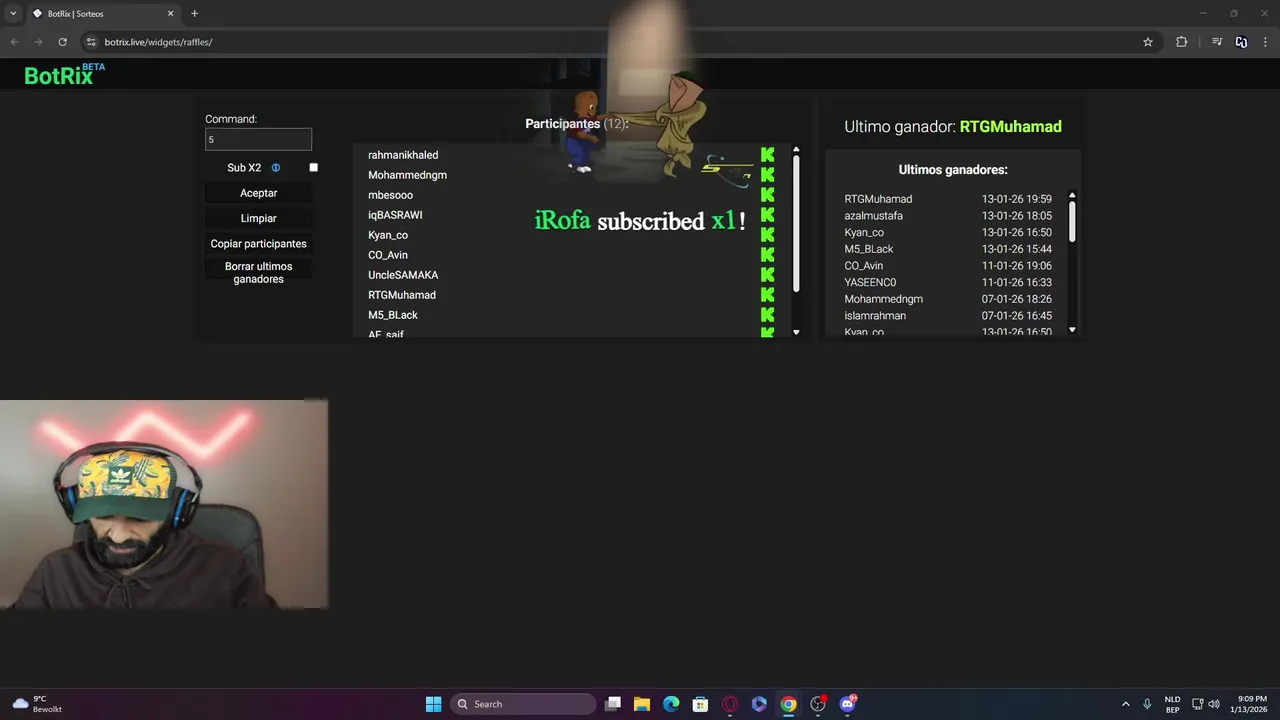Select participant UncleSAMAKA in the list

(x=403, y=275)
